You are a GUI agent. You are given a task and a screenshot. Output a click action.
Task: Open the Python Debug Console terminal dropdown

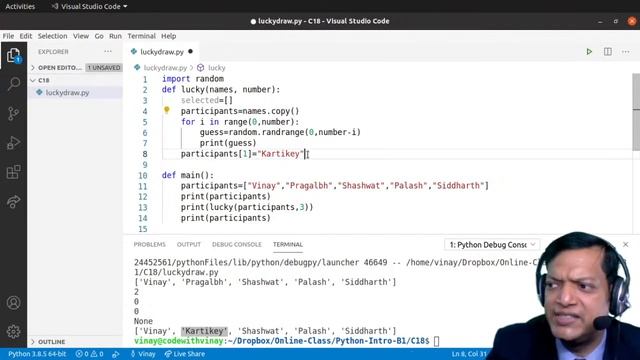(492, 245)
